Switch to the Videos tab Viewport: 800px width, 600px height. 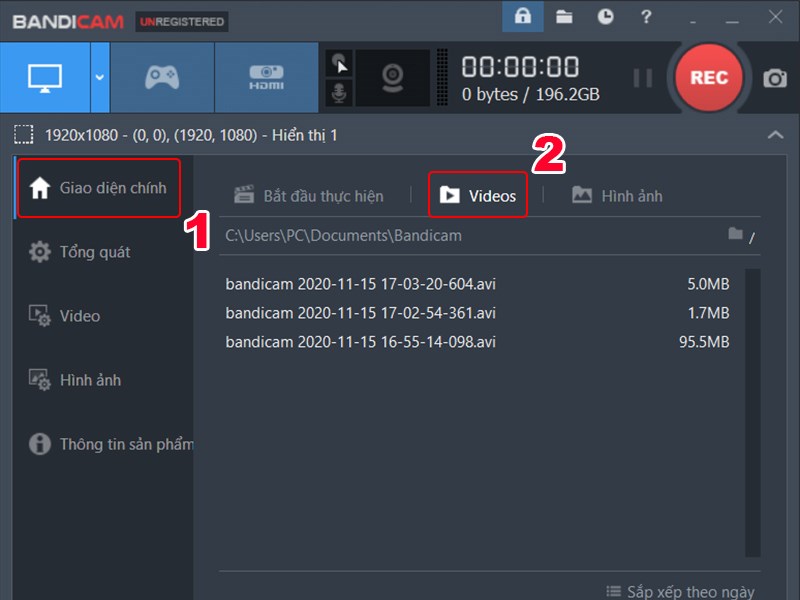pos(478,195)
